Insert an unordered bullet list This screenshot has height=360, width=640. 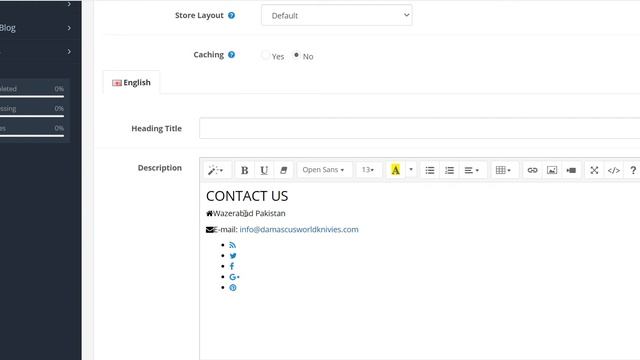coord(430,170)
